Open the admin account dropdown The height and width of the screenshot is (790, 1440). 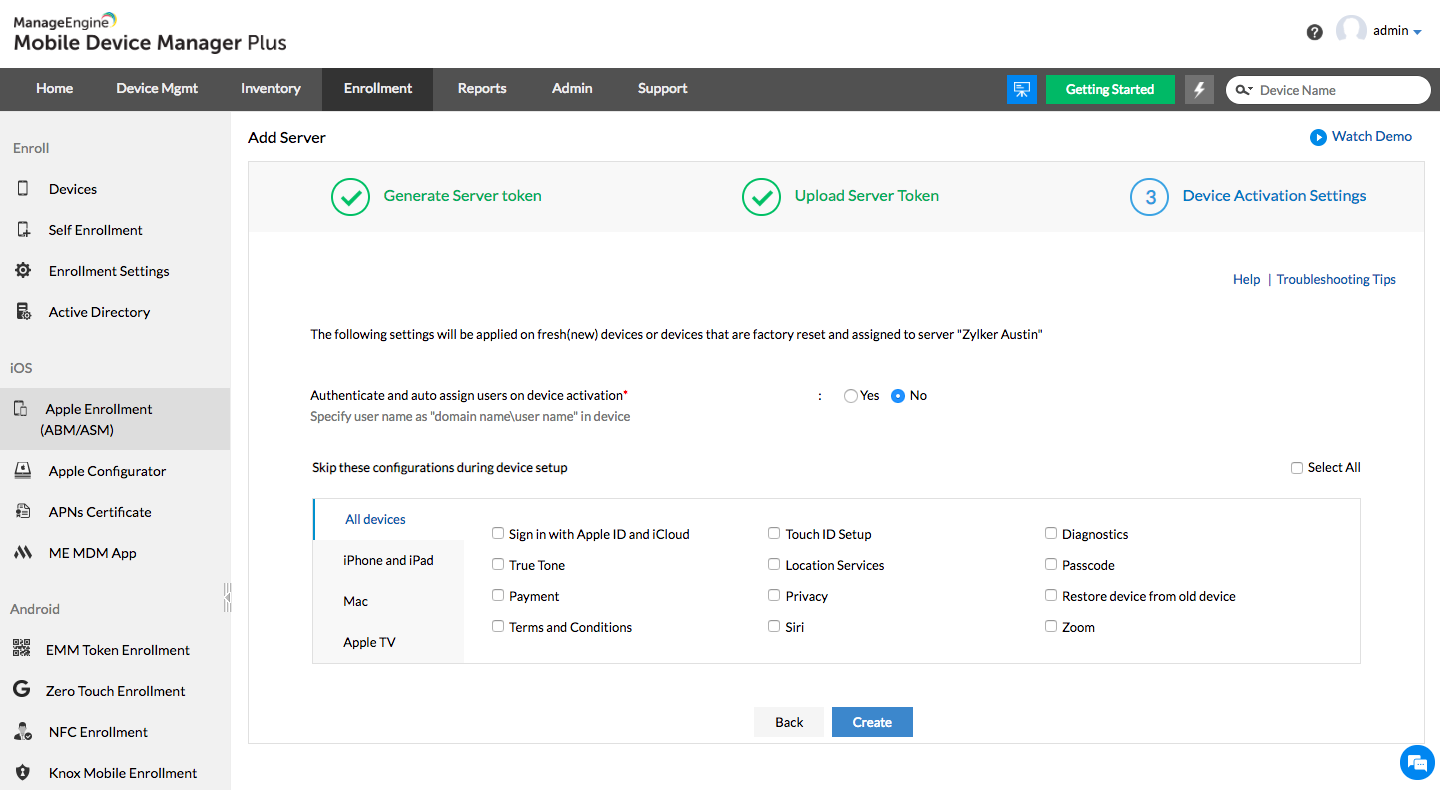[x=1393, y=30]
